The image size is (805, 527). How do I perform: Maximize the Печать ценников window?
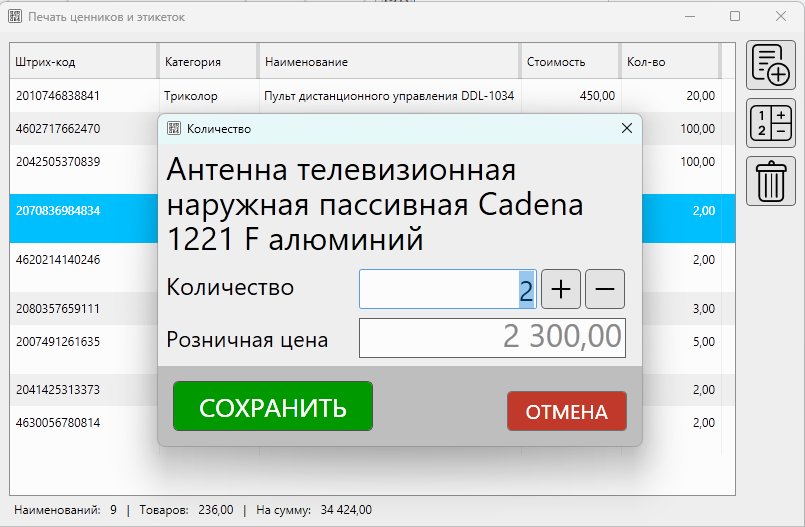coord(735,17)
